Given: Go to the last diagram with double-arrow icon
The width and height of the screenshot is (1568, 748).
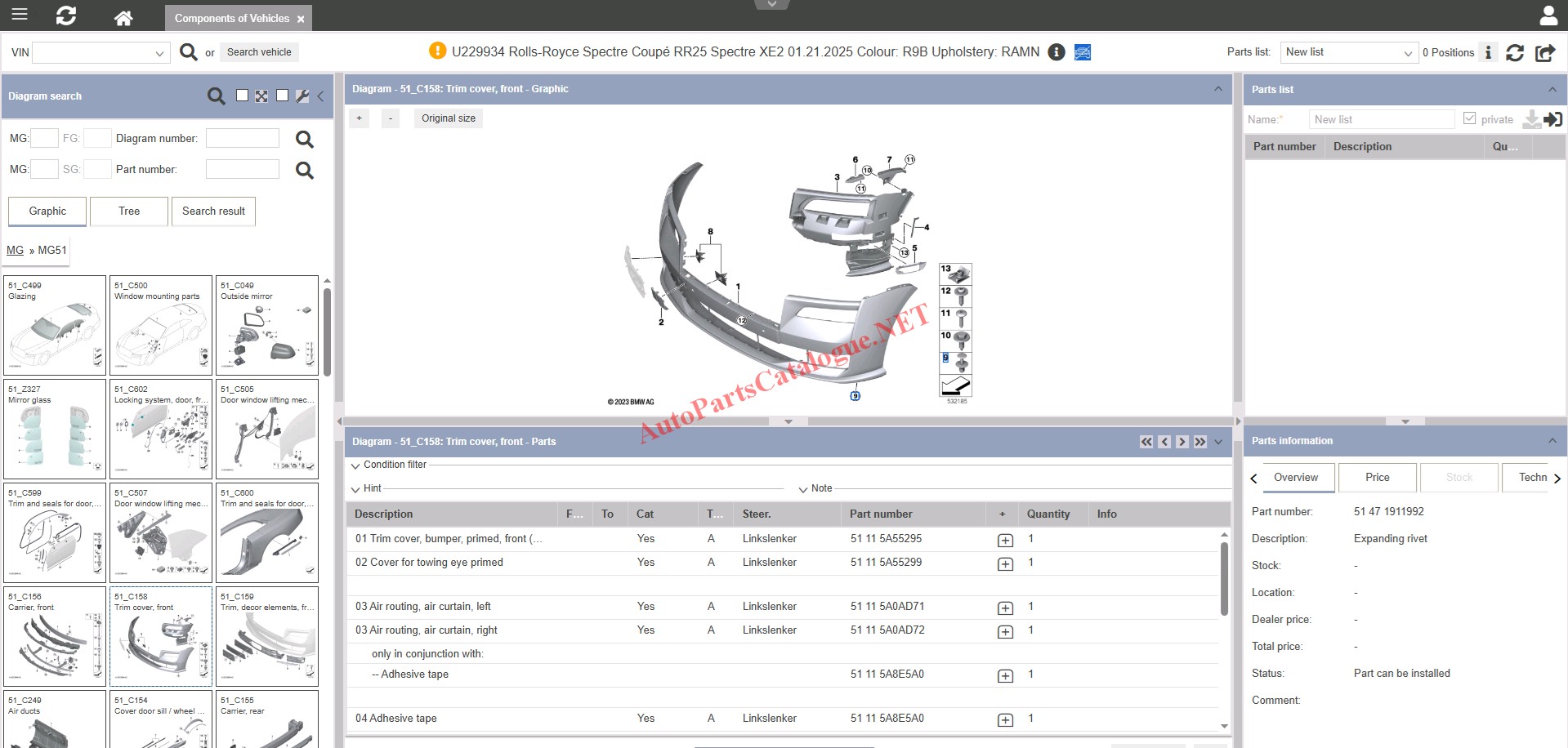Looking at the screenshot, I should tap(1199, 442).
